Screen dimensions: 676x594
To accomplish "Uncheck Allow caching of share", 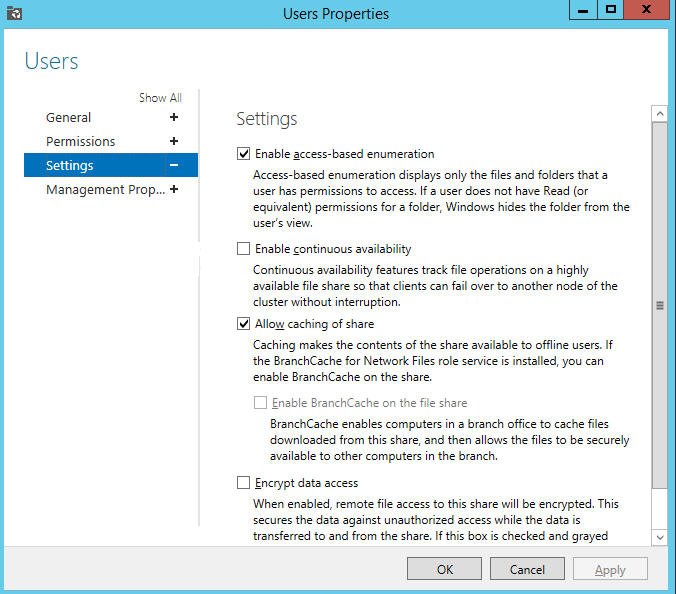I will coord(243,324).
